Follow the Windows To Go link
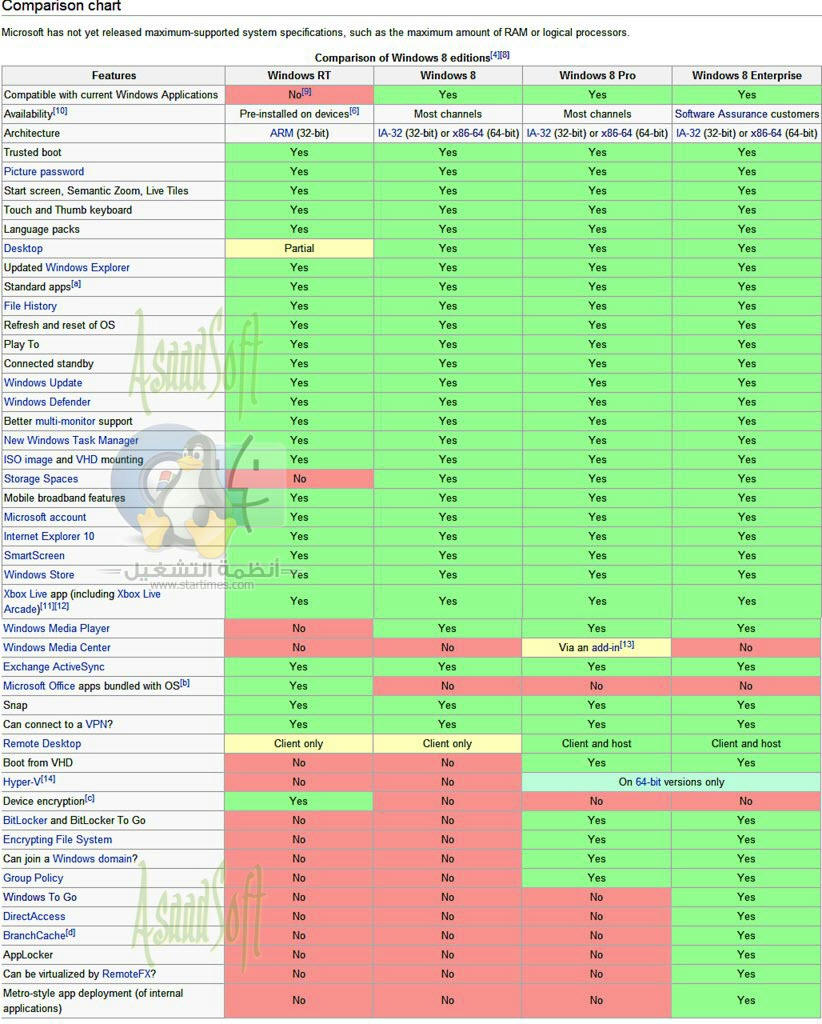The width and height of the screenshot is (822, 1024). (40, 897)
